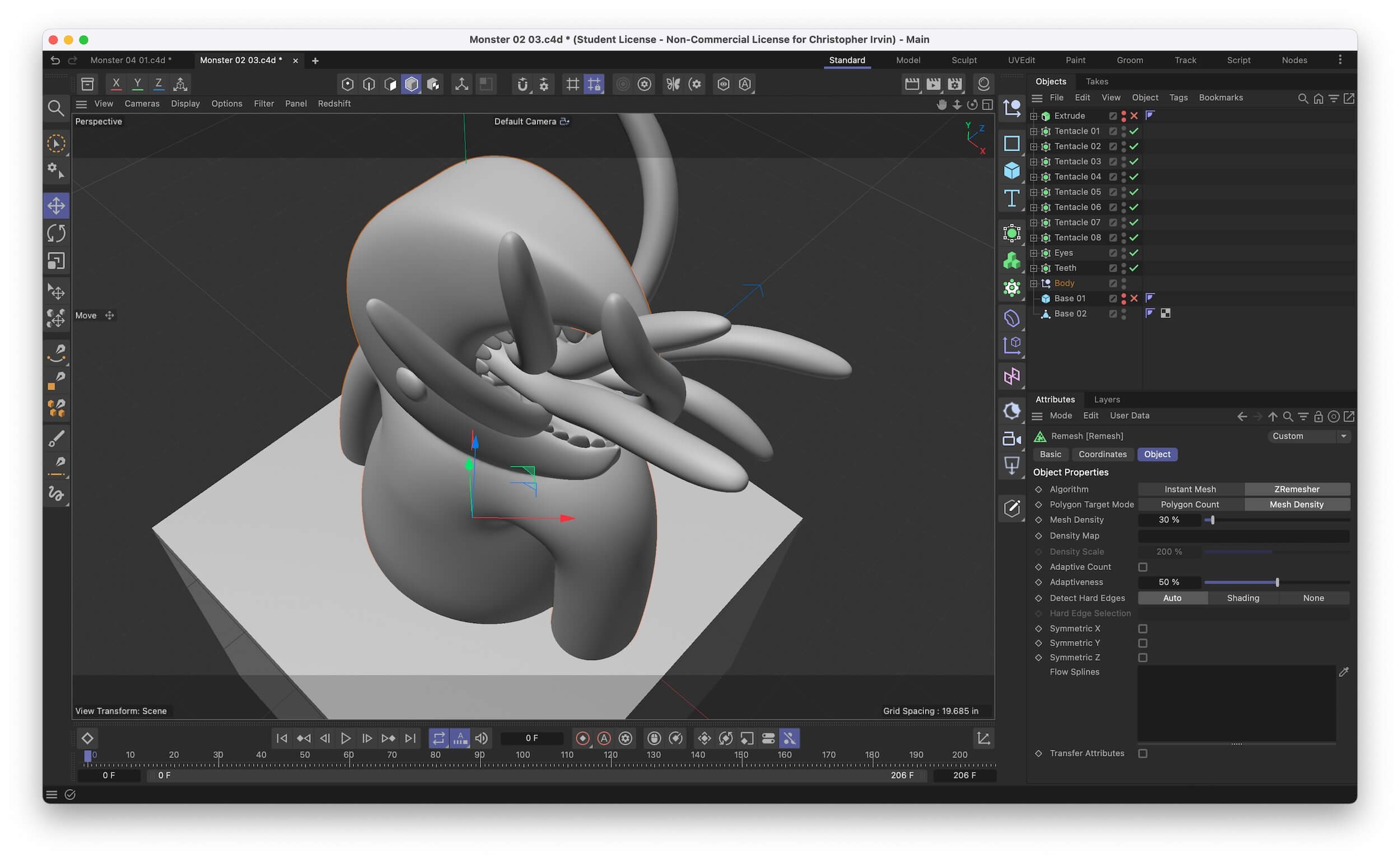Toggle Z axis lock

point(158,84)
